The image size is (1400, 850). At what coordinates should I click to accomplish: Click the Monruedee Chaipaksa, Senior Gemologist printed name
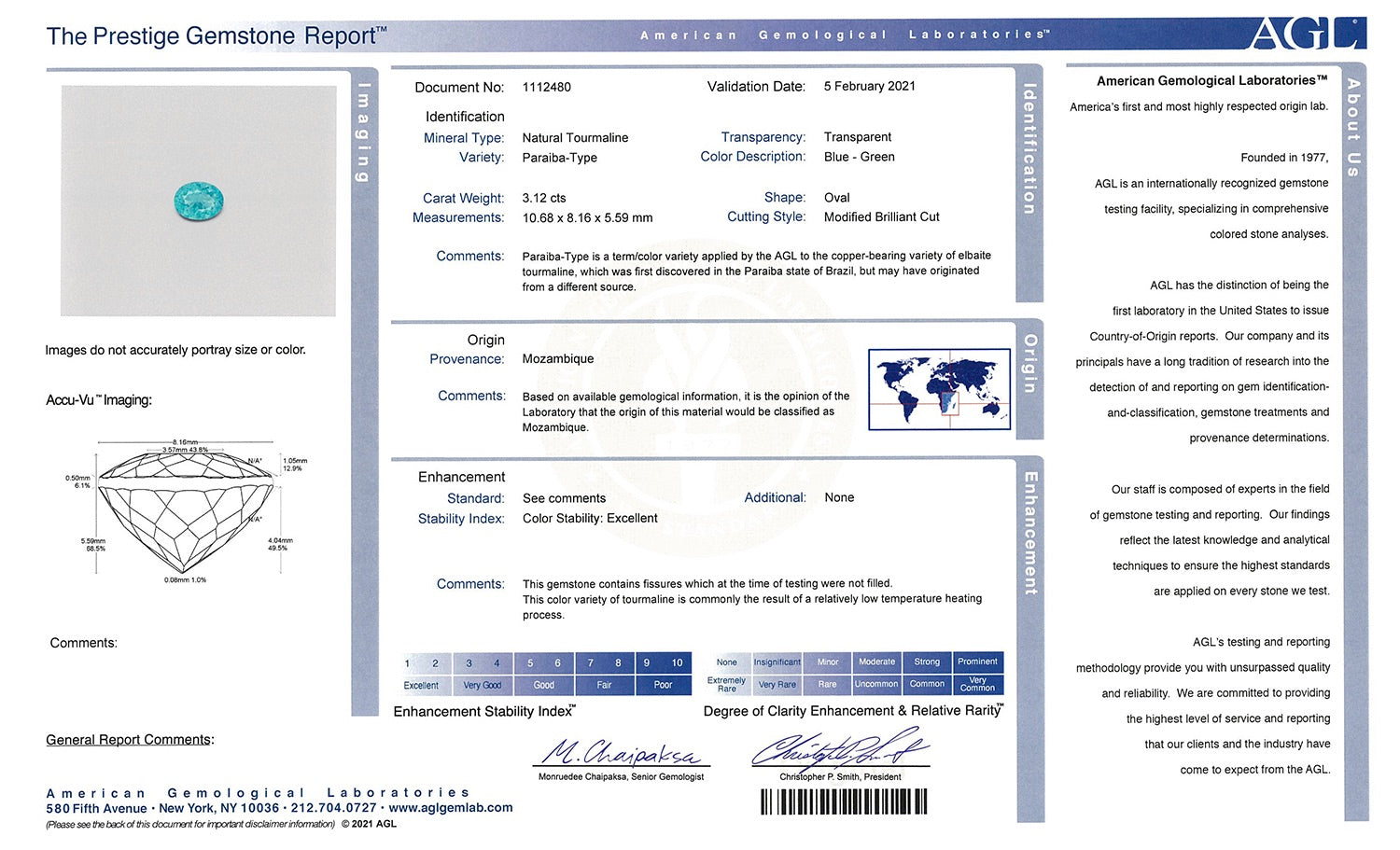pos(621,776)
